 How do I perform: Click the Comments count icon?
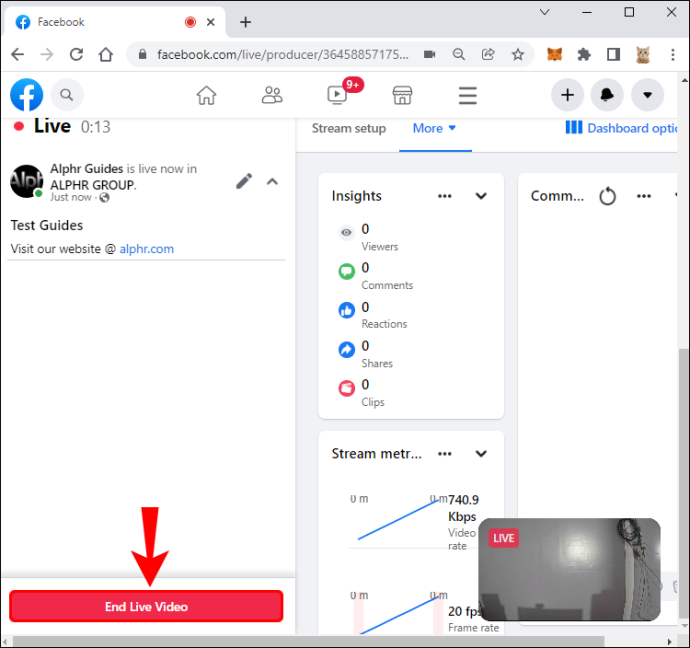click(x=346, y=271)
